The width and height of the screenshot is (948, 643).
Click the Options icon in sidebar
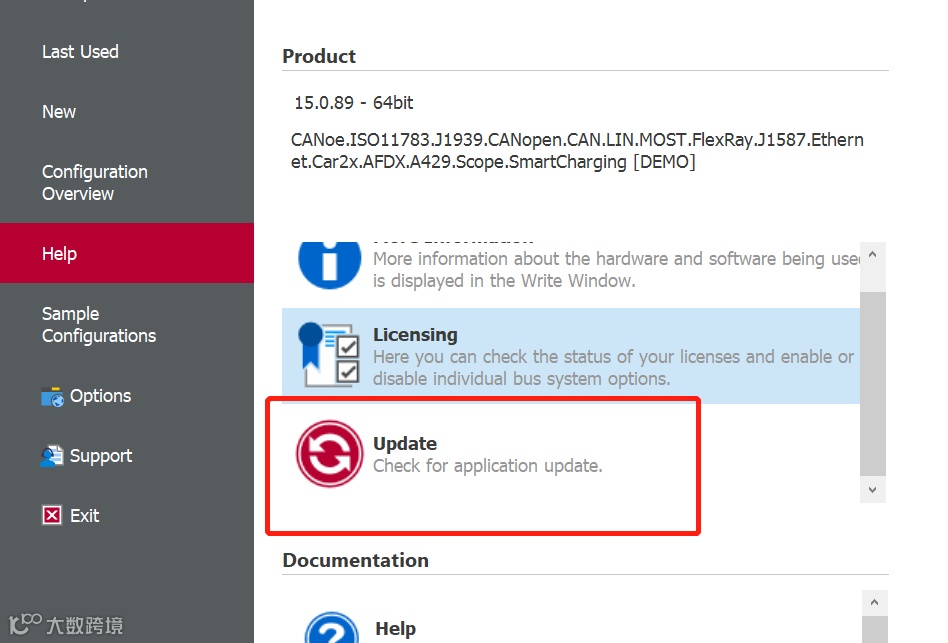coord(52,397)
